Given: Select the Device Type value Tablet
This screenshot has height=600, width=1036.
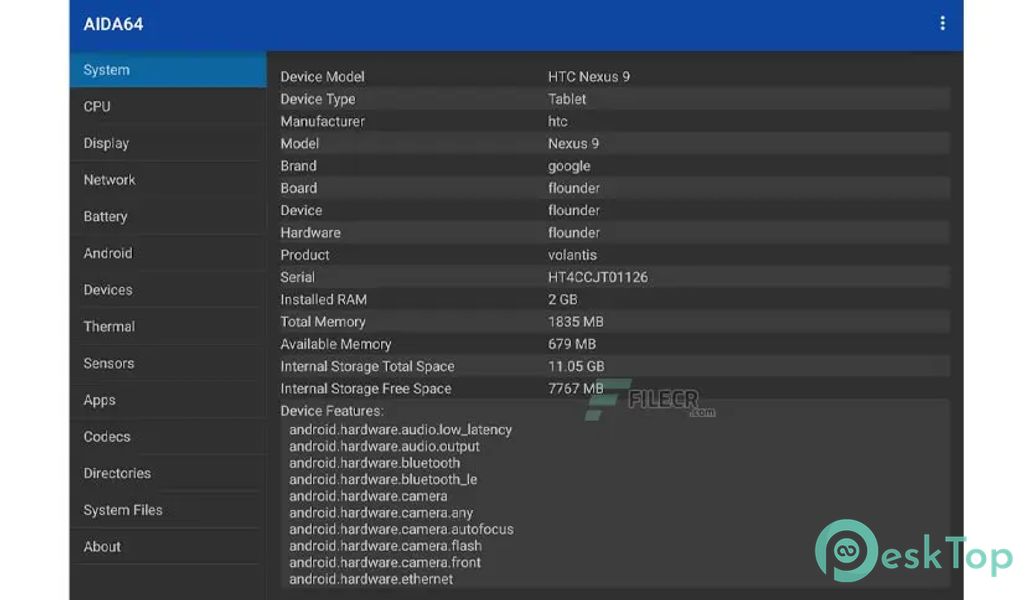Looking at the screenshot, I should tap(567, 99).
